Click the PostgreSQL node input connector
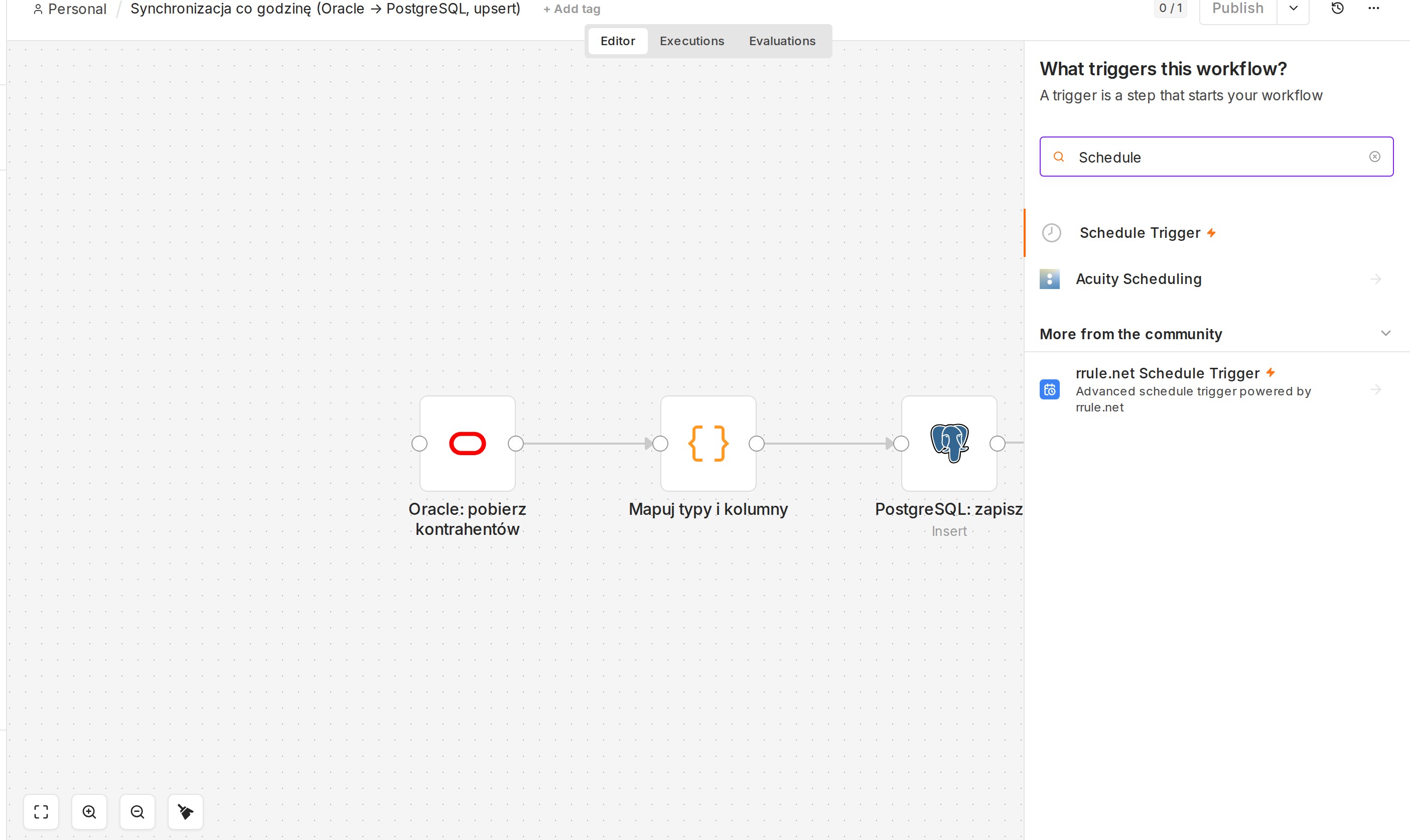Screen dimensions: 1410x840 point(901,444)
